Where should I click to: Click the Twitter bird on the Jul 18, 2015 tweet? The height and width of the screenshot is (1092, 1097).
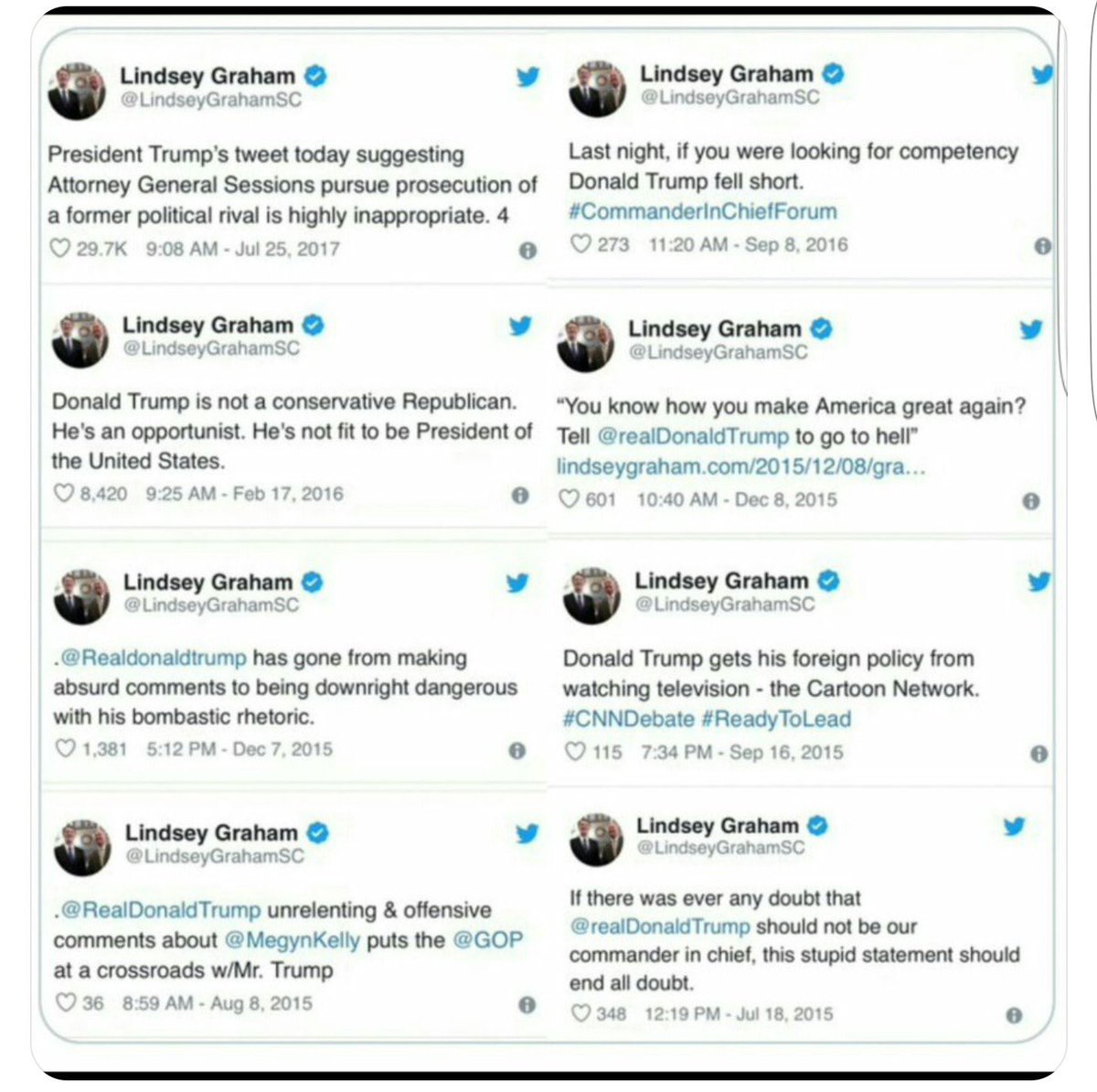tap(1014, 827)
